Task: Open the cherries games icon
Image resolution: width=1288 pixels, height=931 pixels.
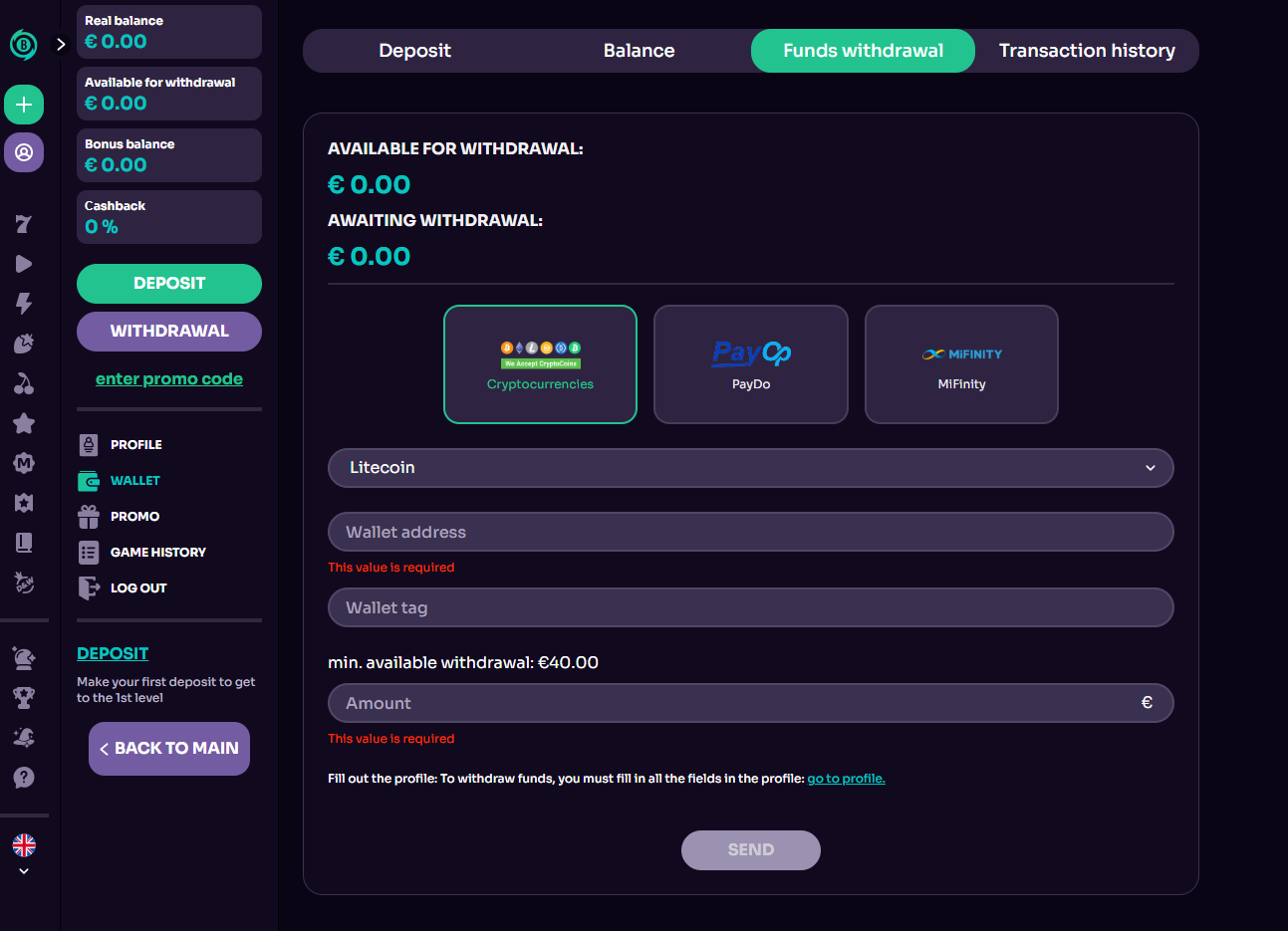Action: [24, 383]
